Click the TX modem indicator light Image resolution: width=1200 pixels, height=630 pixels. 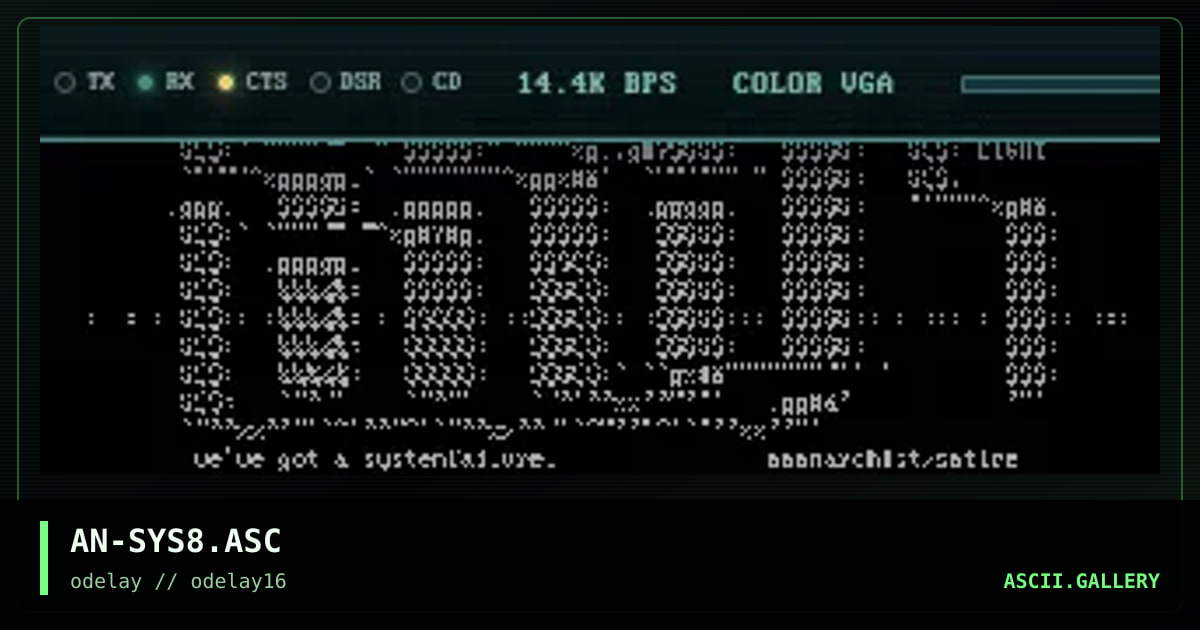point(65,83)
